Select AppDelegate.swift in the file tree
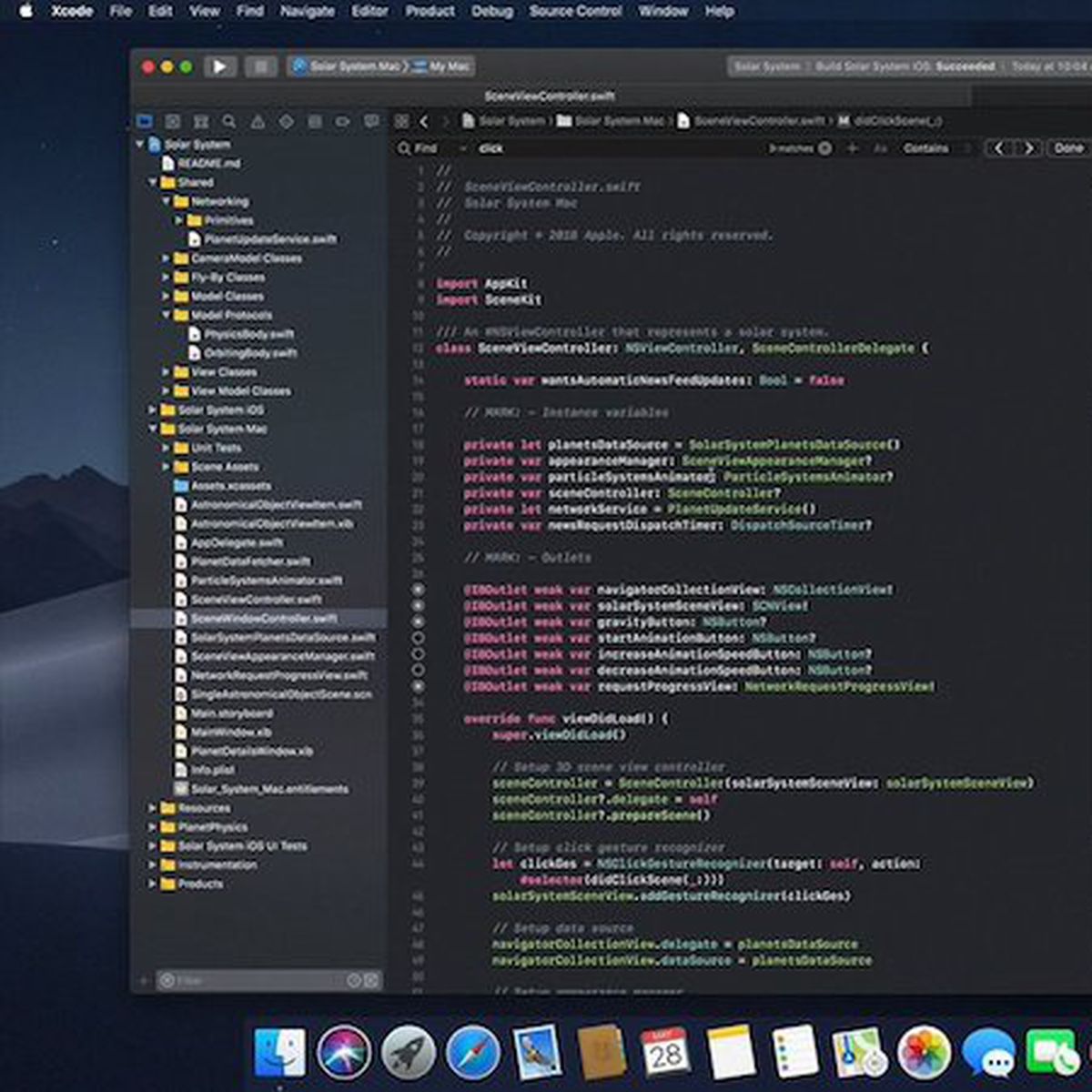 [x=237, y=542]
